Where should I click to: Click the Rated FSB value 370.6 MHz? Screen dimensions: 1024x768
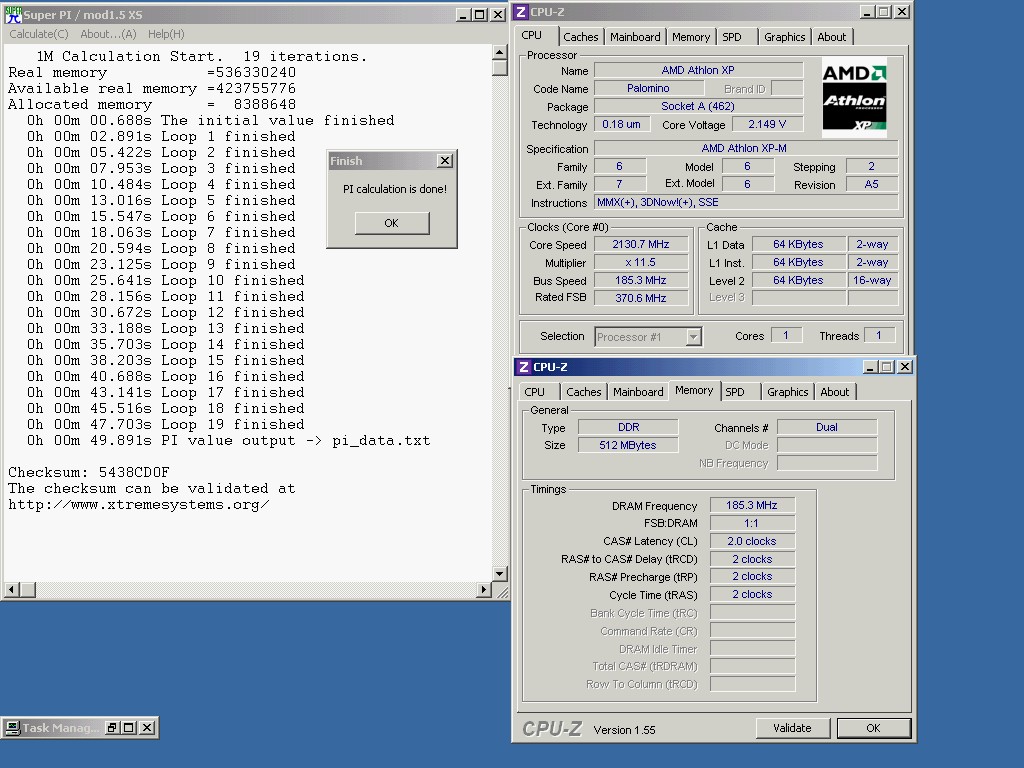[641, 298]
